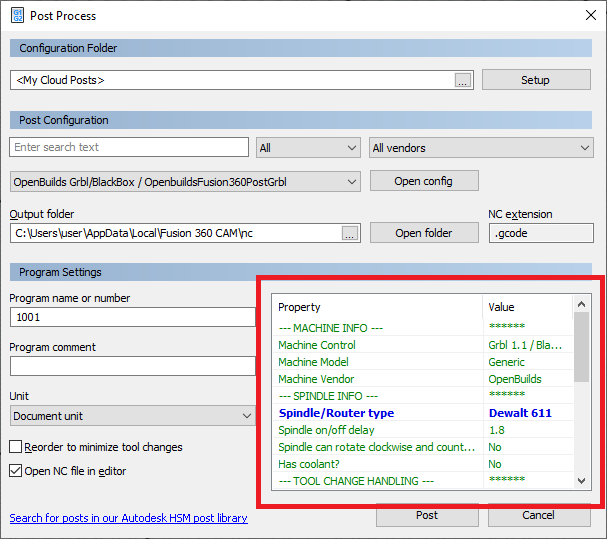Cancel the post process dialog
This screenshot has height=539, width=607.
coord(537,516)
